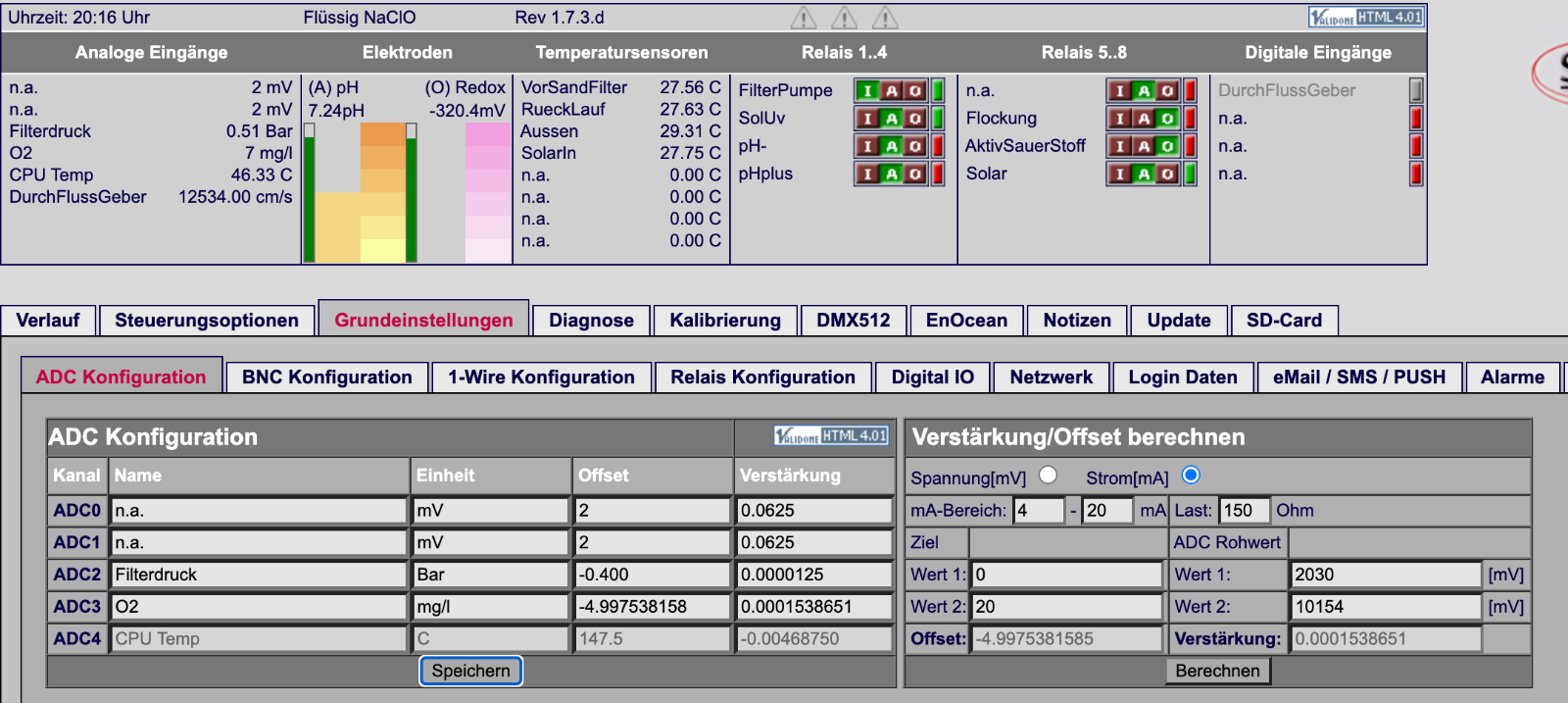Screen dimensions: 1568x703
Task: Click DurchFlussGeber digital input indicator
Action: [x=1416, y=90]
